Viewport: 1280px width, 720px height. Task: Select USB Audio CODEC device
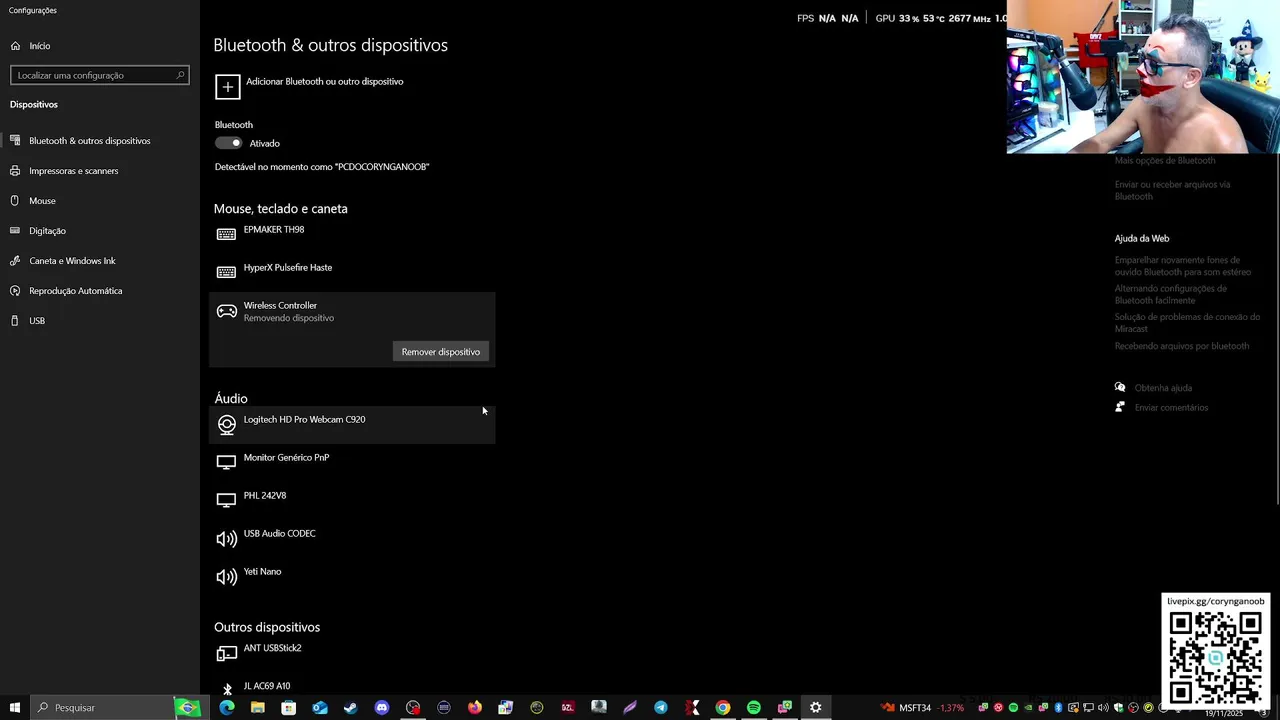tap(352, 539)
